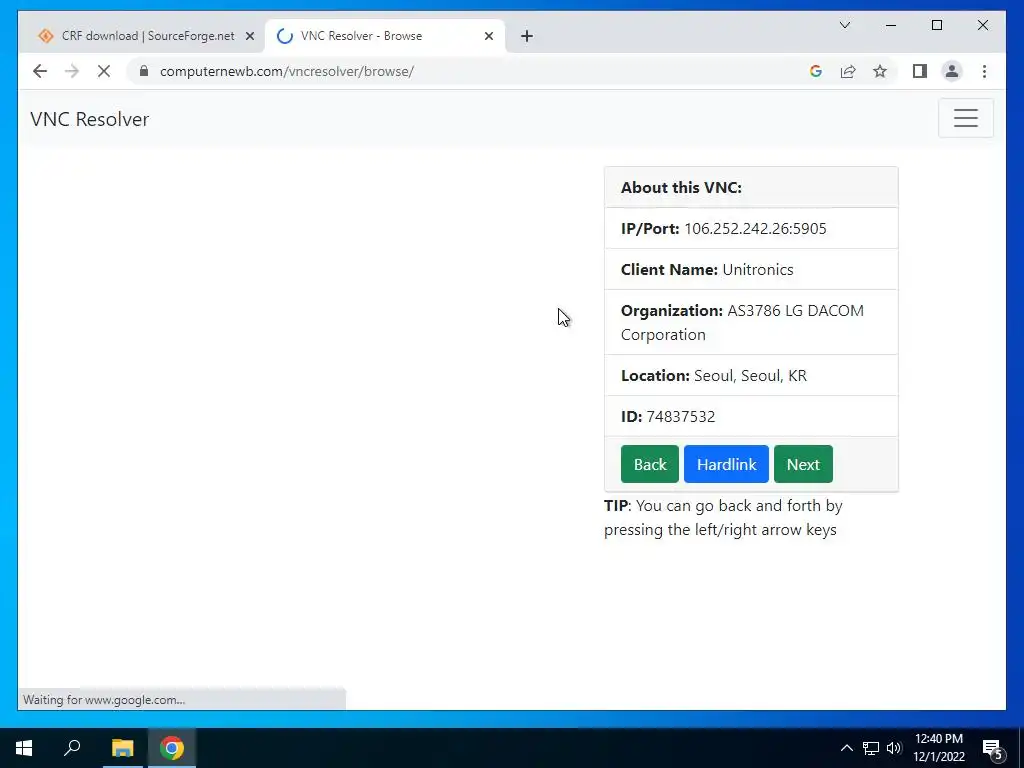This screenshot has width=1024, height=768.
Task: Share this page icon
Action: tap(848, 71)
